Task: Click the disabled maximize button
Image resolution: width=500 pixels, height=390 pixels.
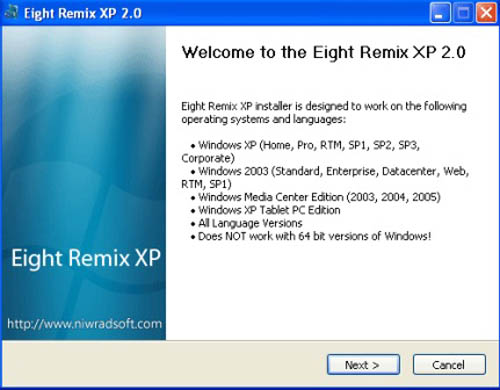Action: (463, 13)
